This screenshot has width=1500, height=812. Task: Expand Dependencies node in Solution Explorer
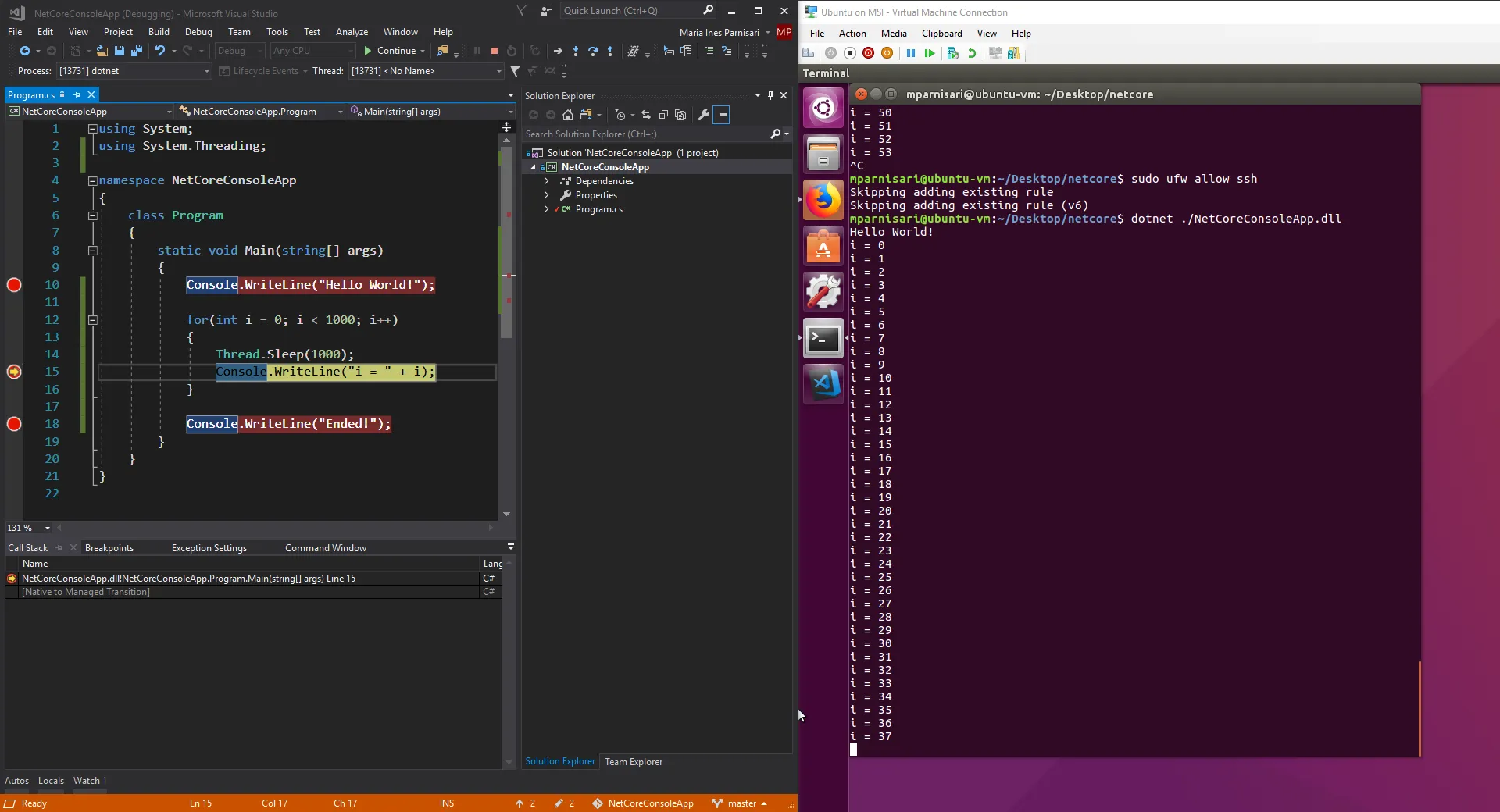(546, 181)
